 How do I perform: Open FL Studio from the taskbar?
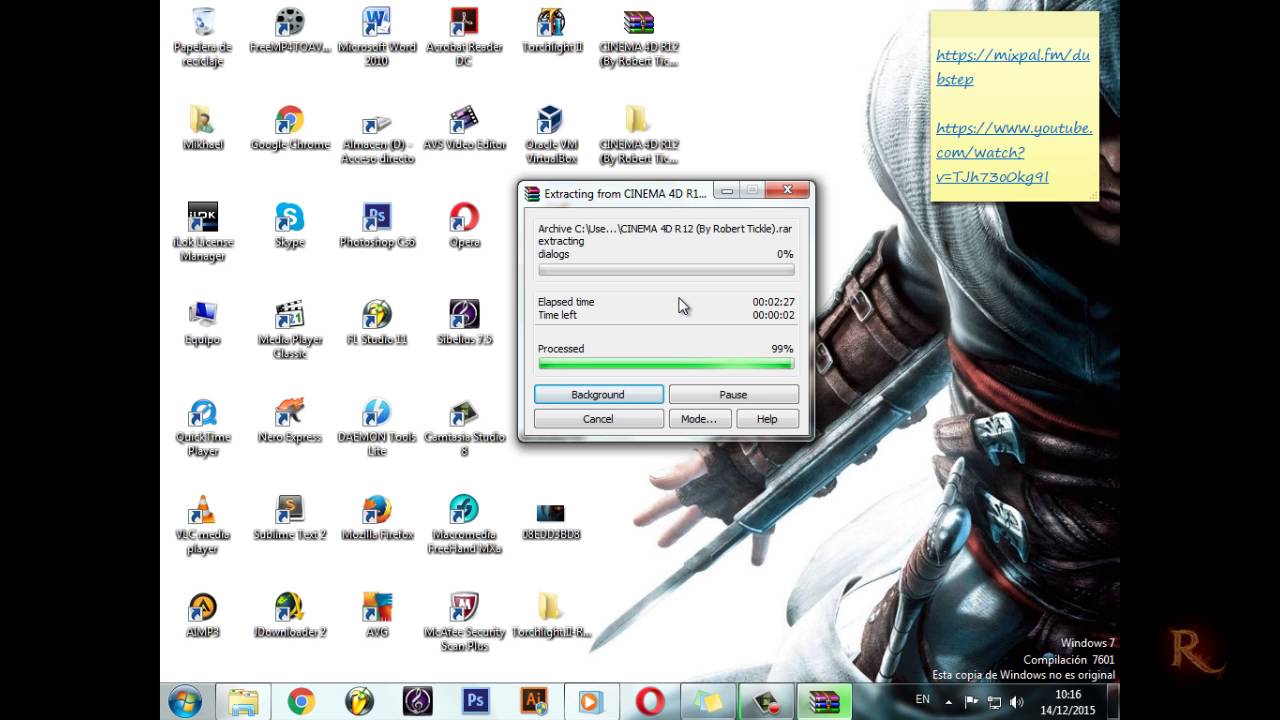pos(359,702)
